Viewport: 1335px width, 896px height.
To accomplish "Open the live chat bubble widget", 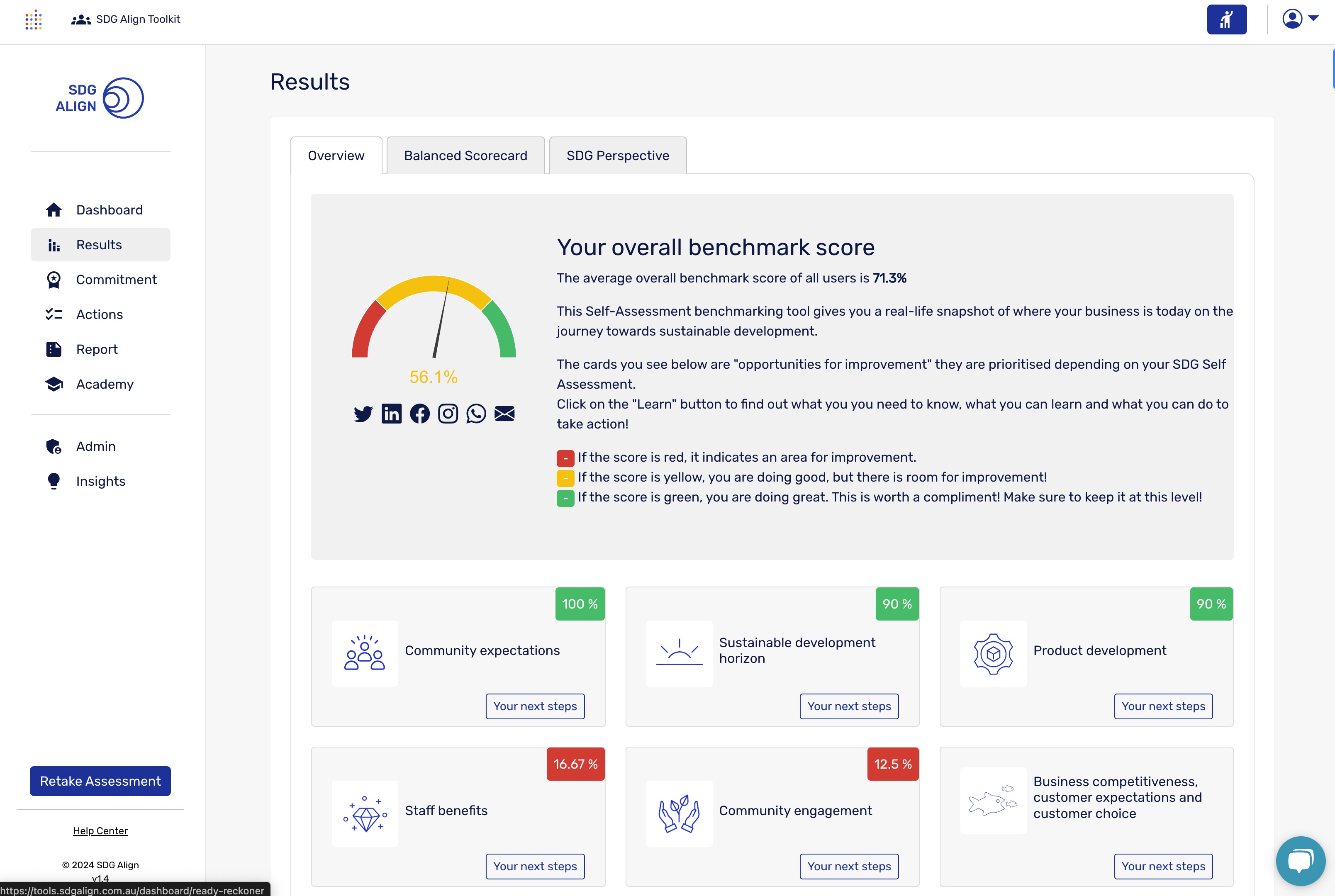I will click(1300, 861).
